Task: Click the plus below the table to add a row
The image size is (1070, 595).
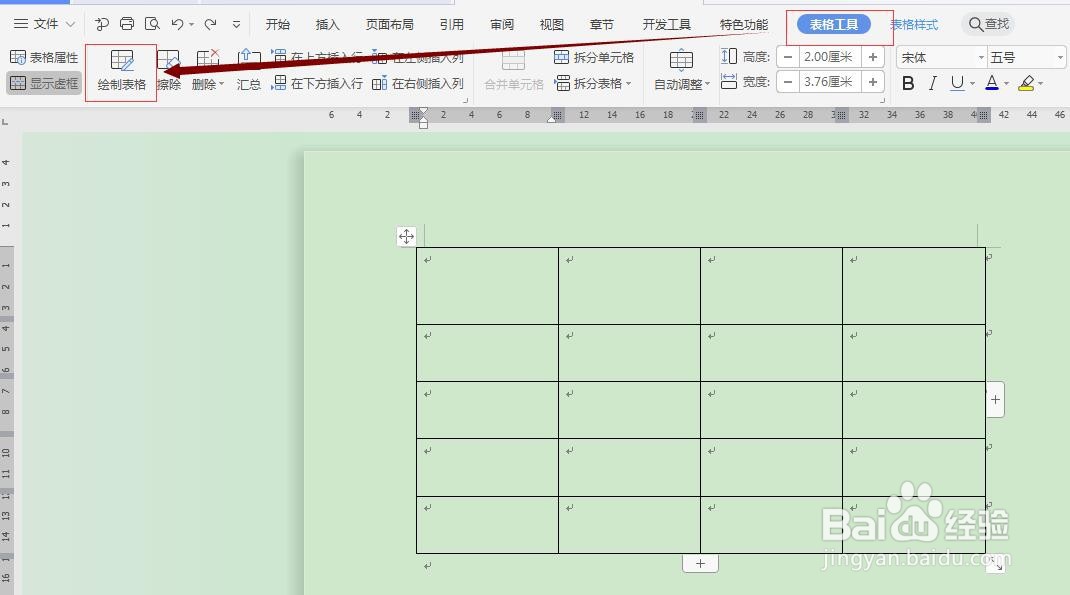Action: (x=700, y=563)
